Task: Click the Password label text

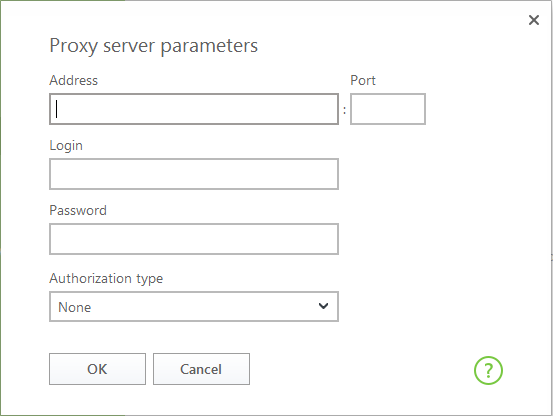Action: pyautogui.click(x=78, y=210)
